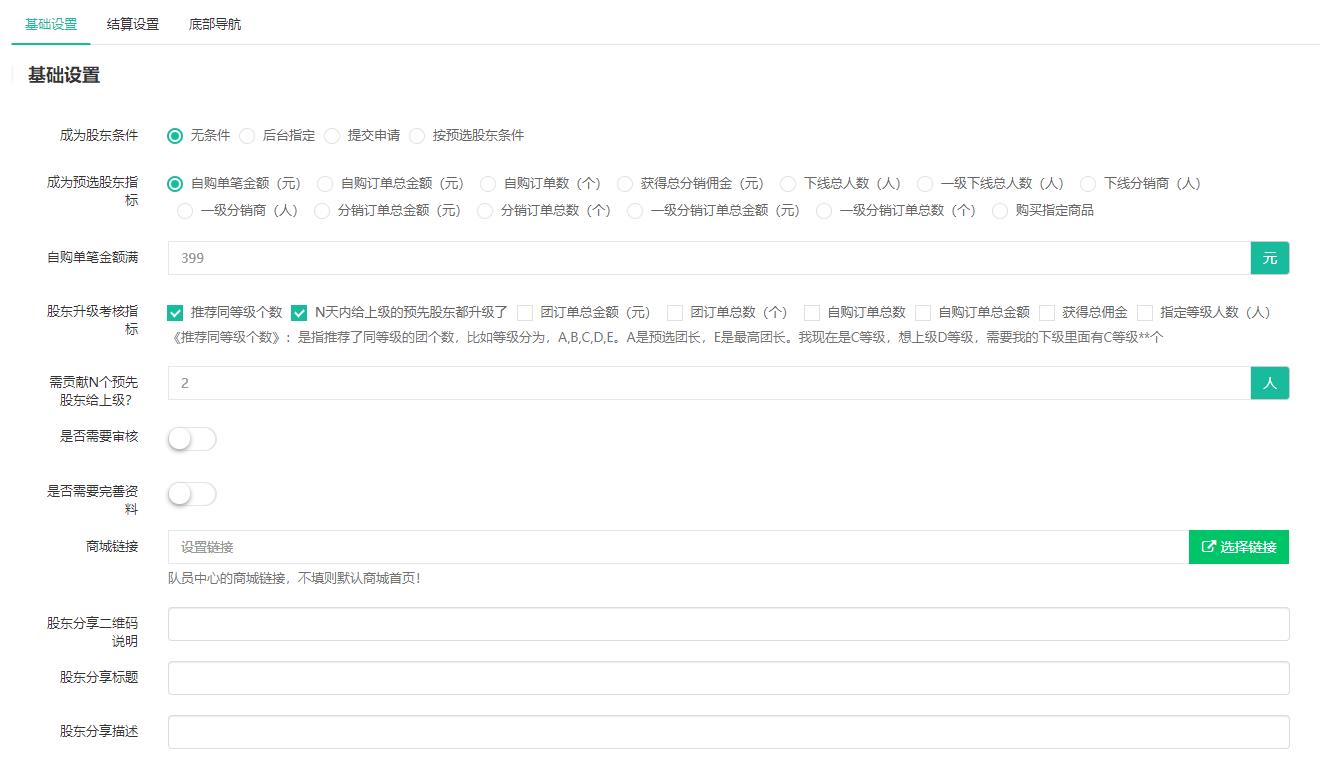Select 购买指定商品 radio option
Screen dimensions: 1320x763
pyautogui.click(x=1000, y=211)
